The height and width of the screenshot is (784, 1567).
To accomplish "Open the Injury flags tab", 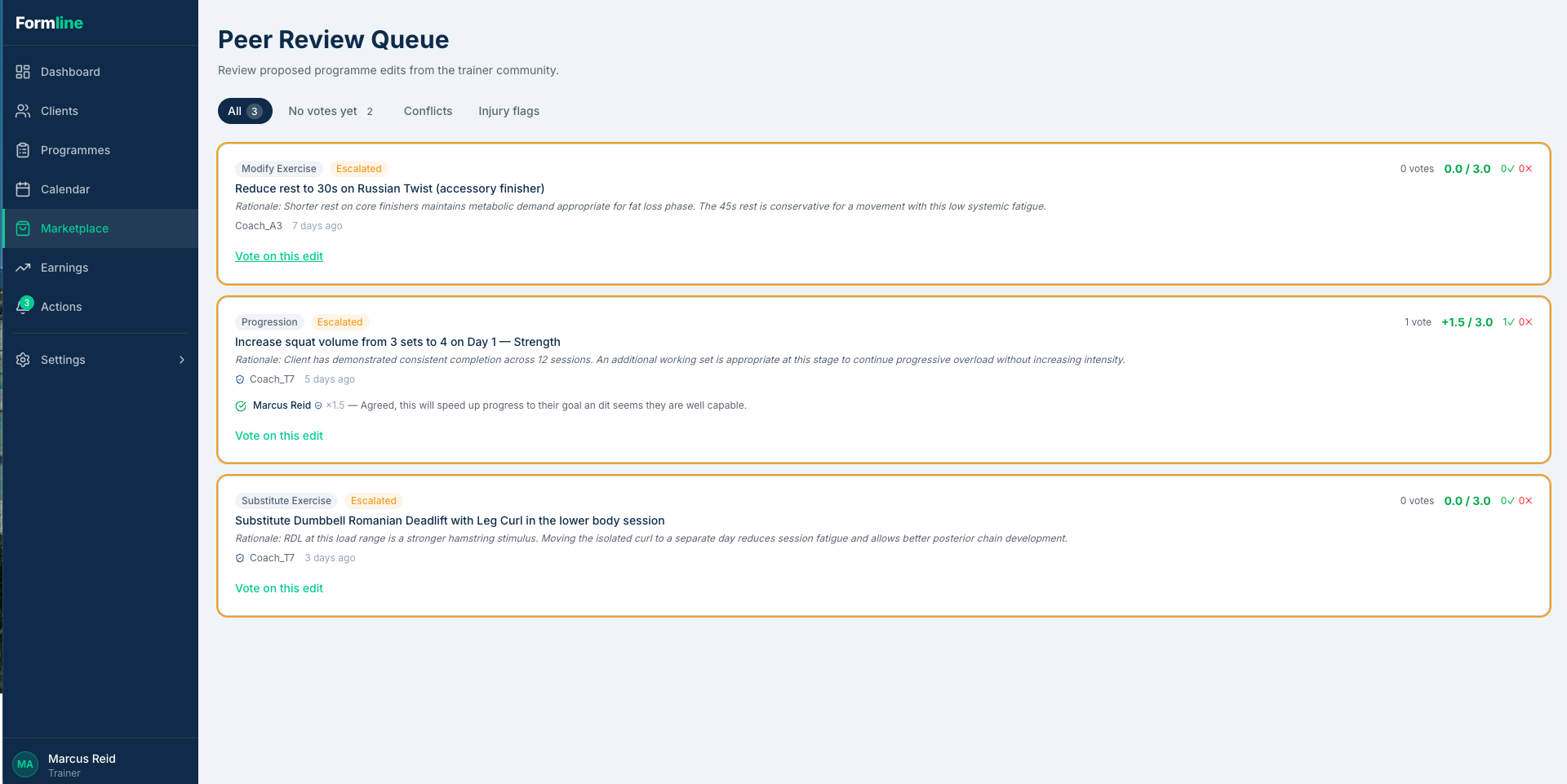I will (x=508, y=111).
